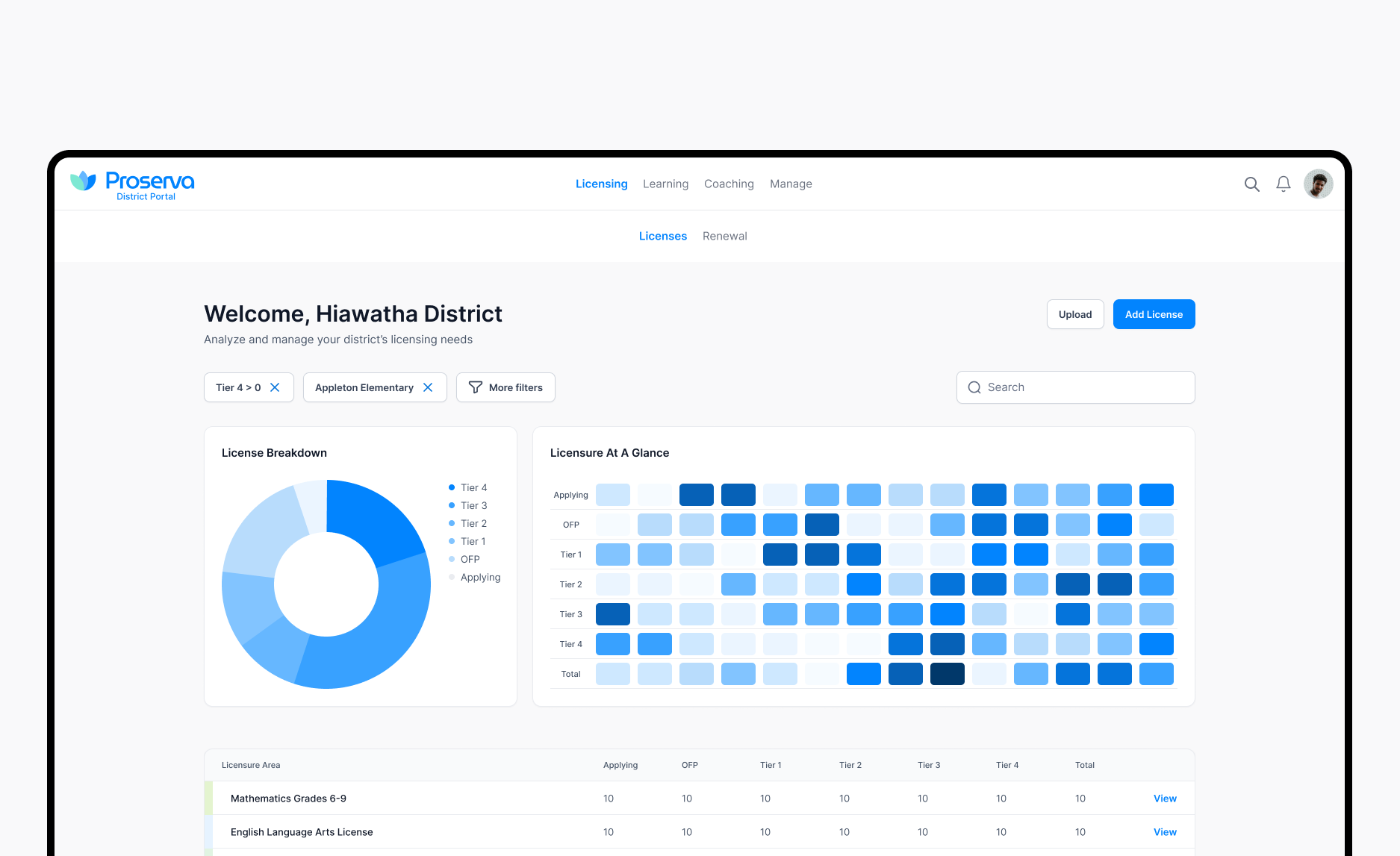Click the OFP row label in heatmap
Image resolution: width=1400 pixels, height=856 pixels.
point(571,525)
